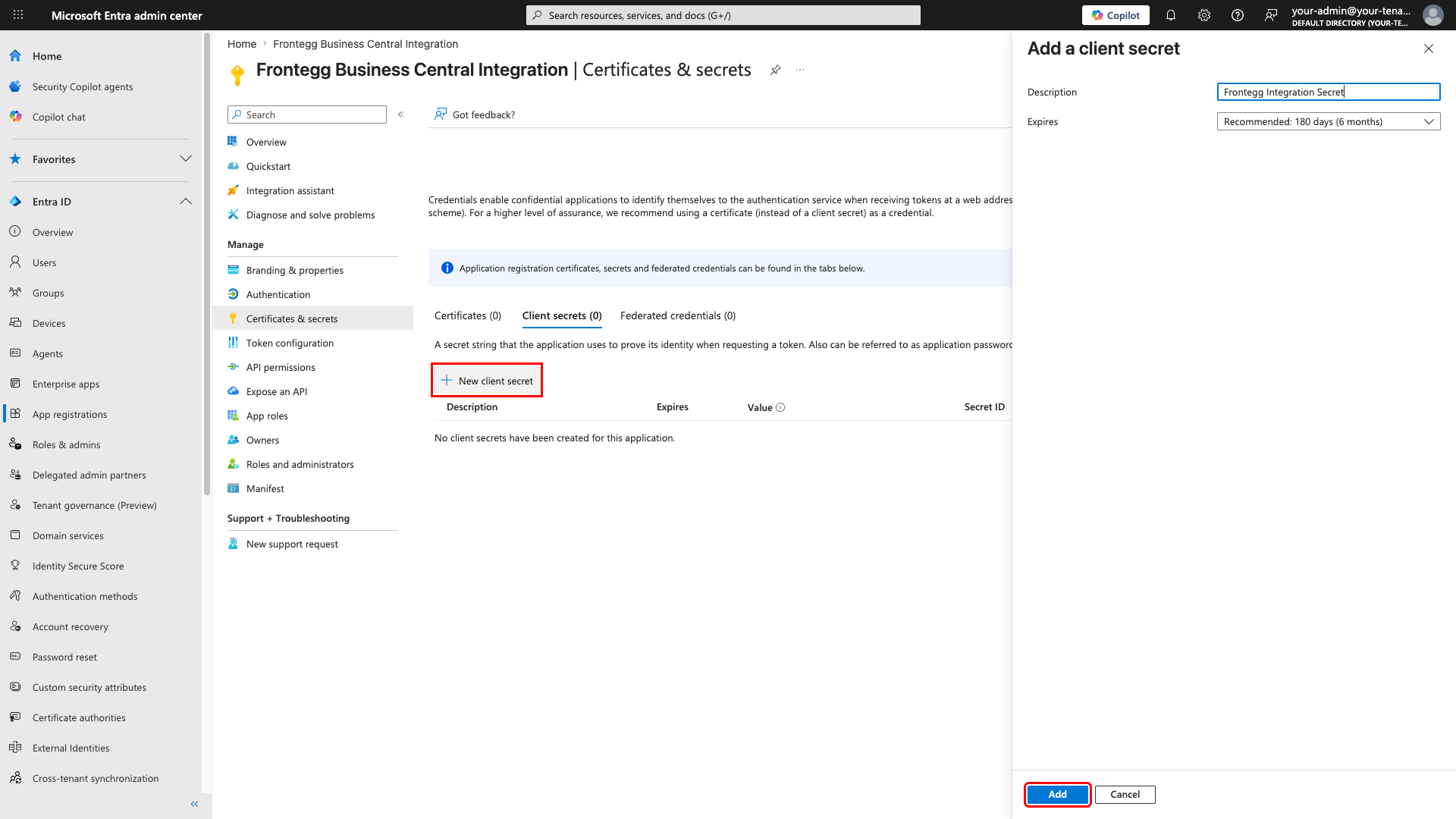This screenshot has width=1456, height=819.
Task: Open the user account avatar
Action: (x=1432, y=15)
